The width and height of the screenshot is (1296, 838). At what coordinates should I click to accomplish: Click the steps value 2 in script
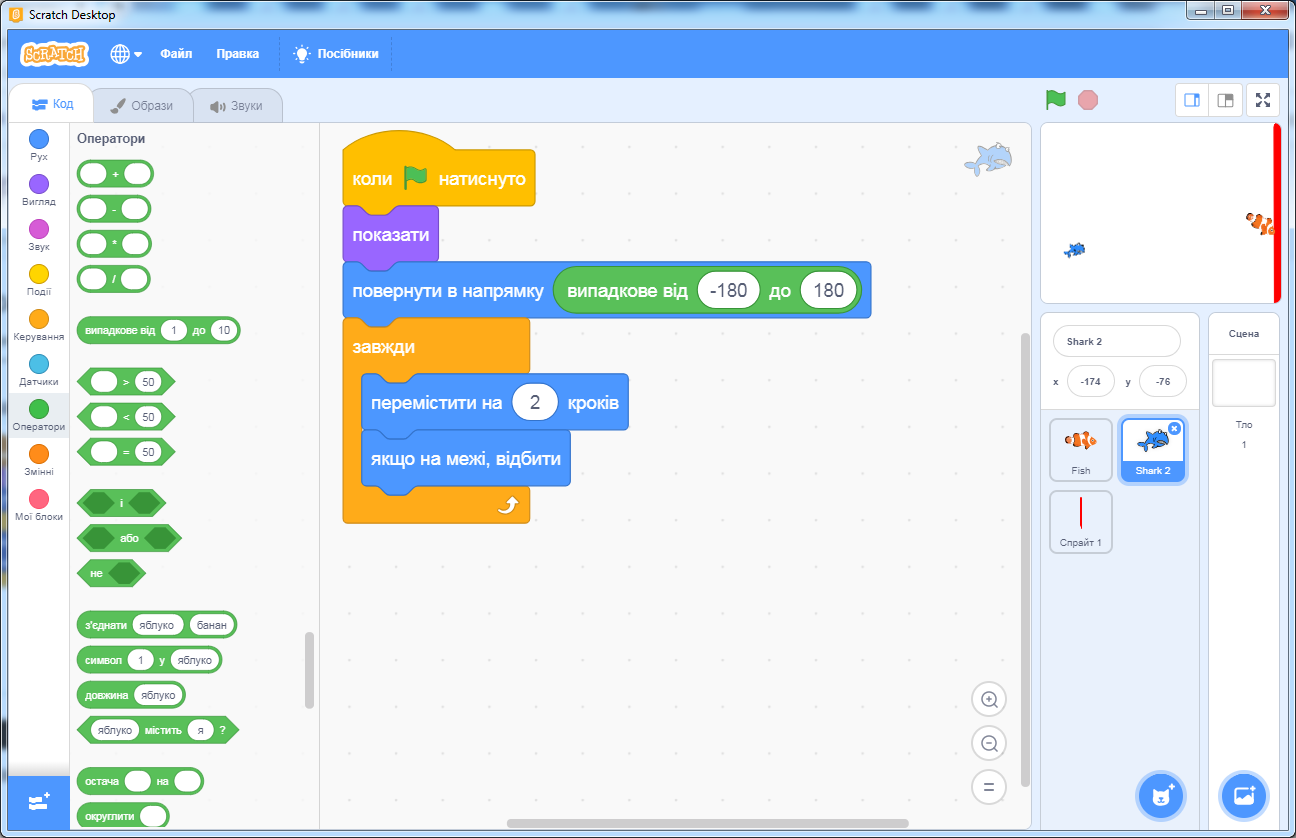[x=534, y=403]
